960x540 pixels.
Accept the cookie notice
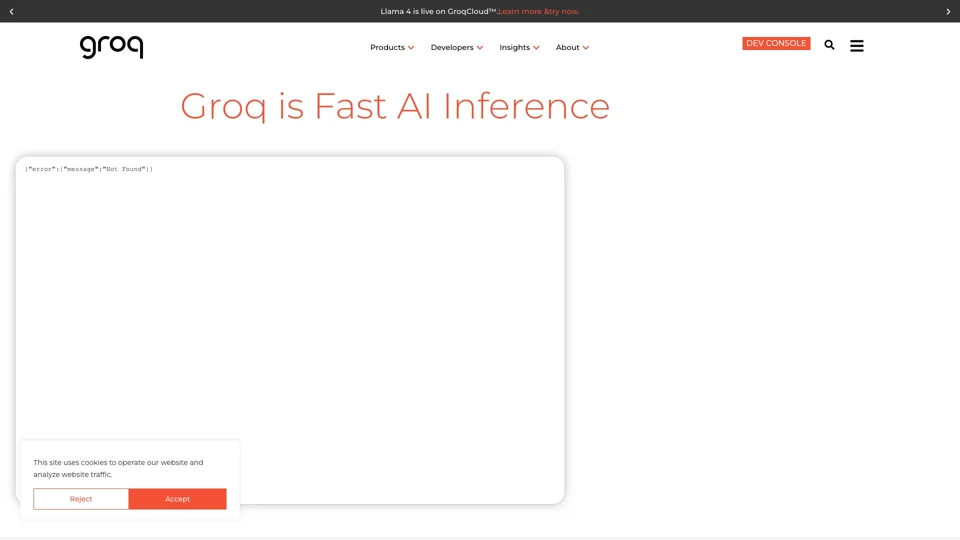pyautogui.click(x=178, y=499)
